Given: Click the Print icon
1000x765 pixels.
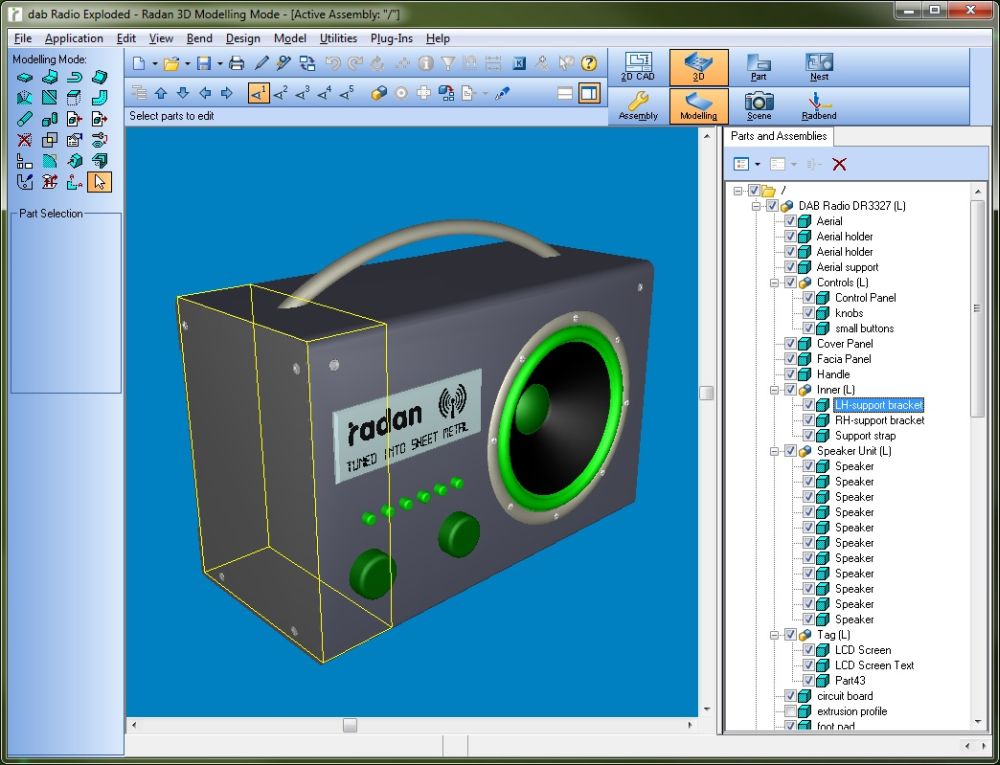Looking at the screenshot, I should pos(237,63).
